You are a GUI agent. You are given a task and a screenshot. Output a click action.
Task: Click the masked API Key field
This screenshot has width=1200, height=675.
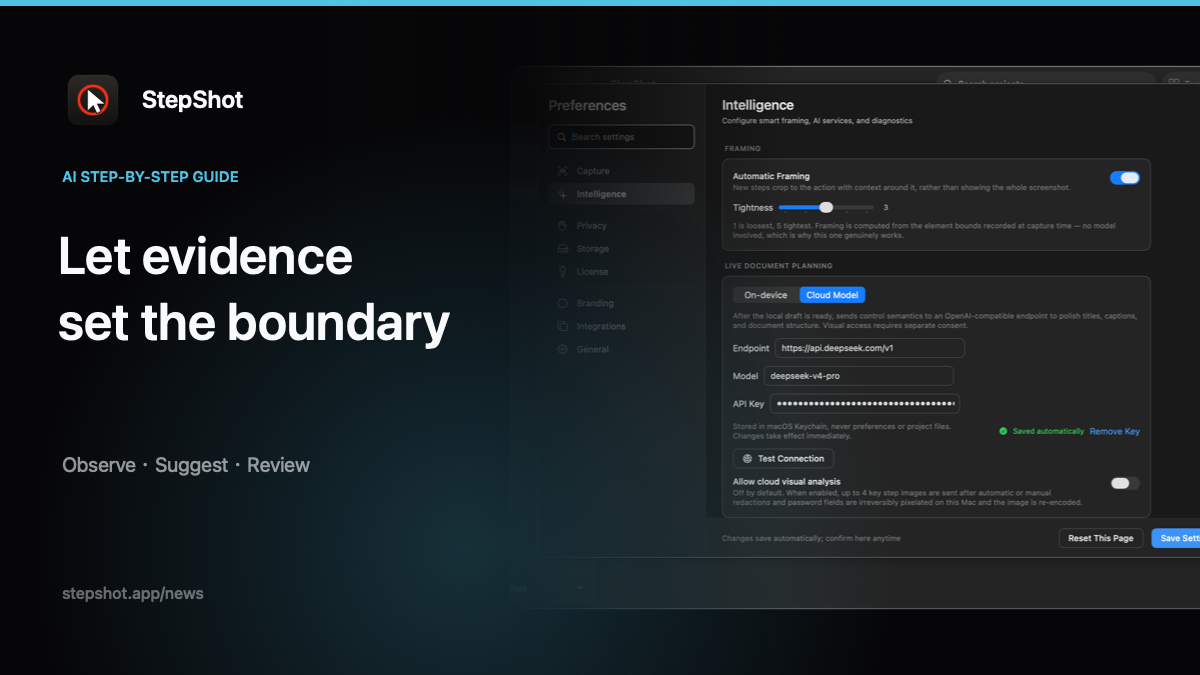[864, 404]
